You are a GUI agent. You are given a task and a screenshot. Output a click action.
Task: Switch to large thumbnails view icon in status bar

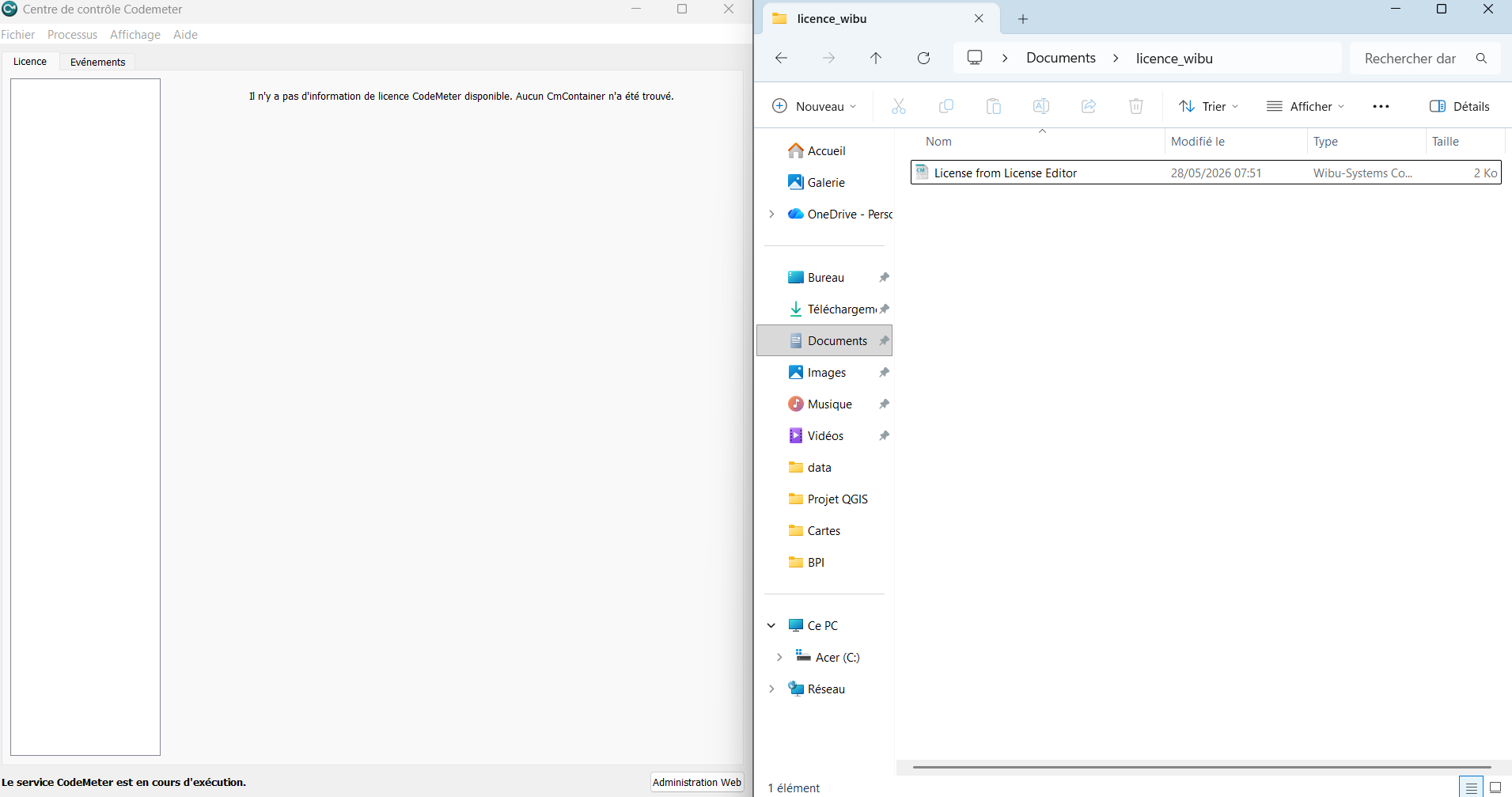pyautogui.click(x=1495, y=788)
